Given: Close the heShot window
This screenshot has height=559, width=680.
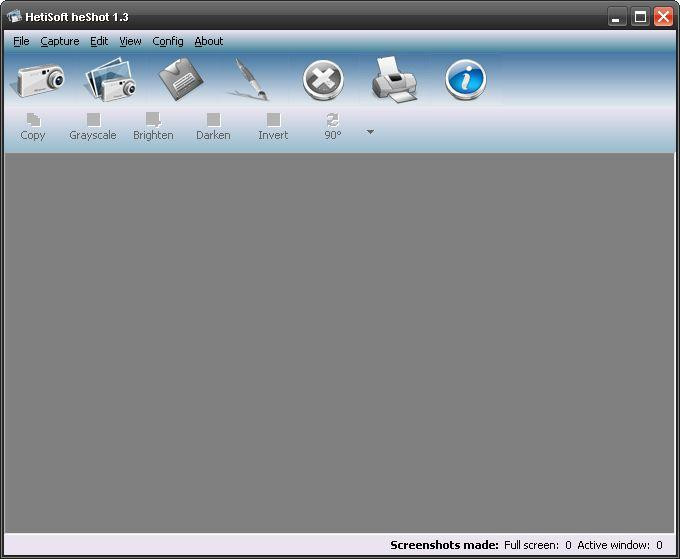Looking at the screenshot, I should [x=664, y=17].
